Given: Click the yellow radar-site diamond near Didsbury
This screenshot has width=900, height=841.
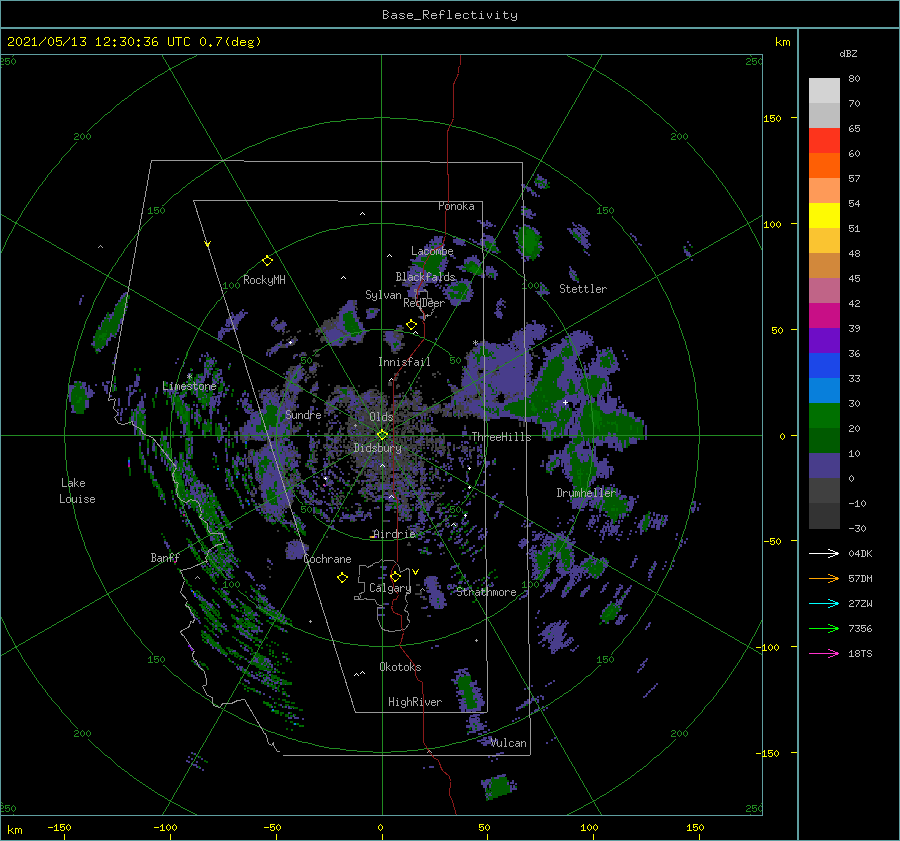Looking at the screenshot, I should [x=382, y=435].
